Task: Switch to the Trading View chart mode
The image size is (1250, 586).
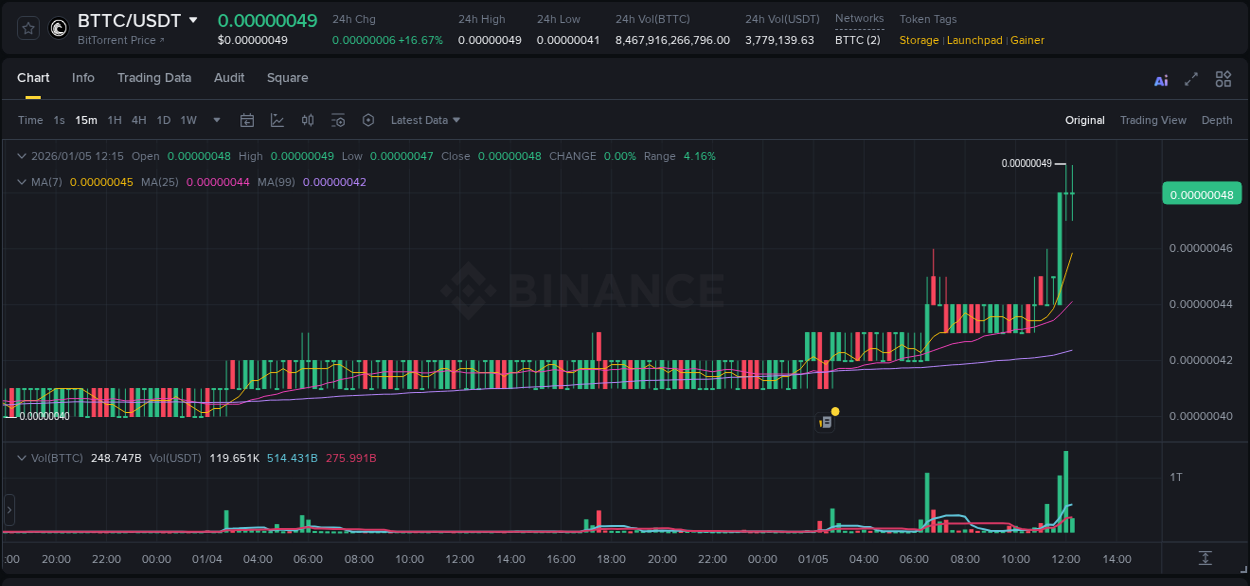Action: click(x=1153, y=120)
